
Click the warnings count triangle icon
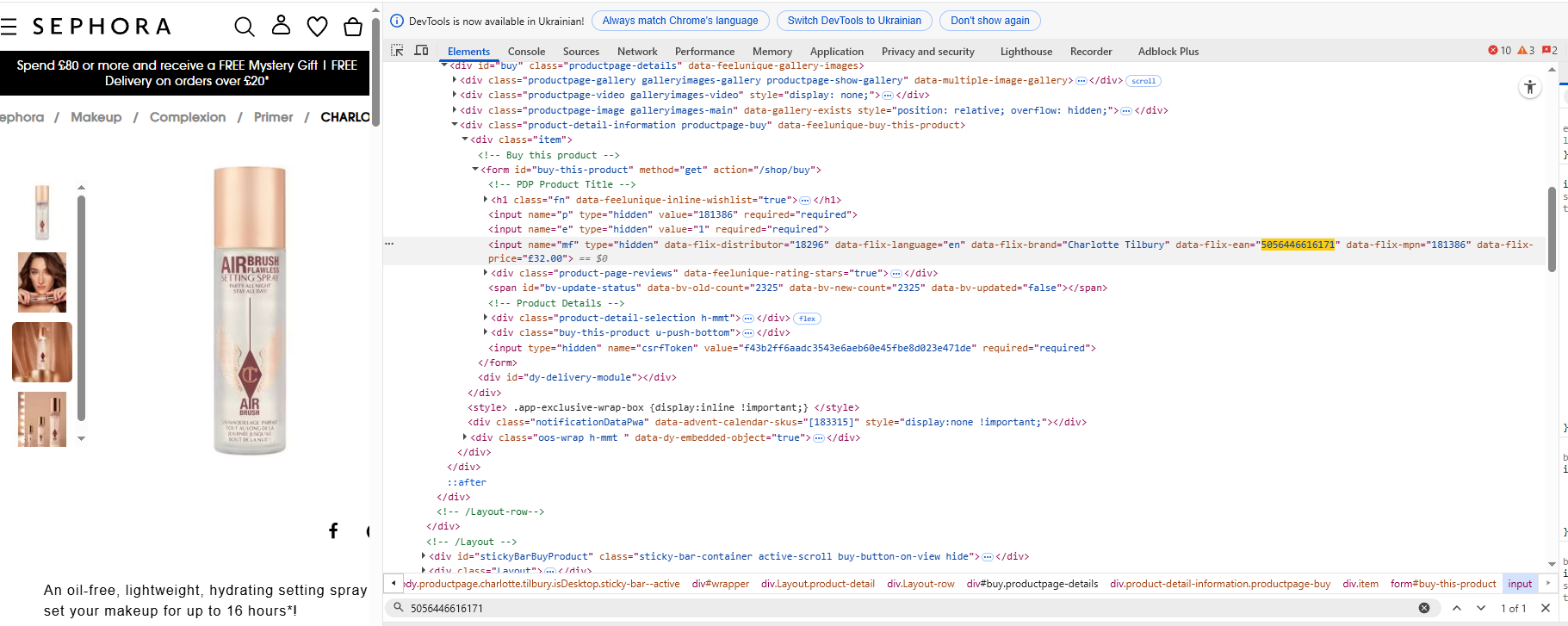(1522, 50)
